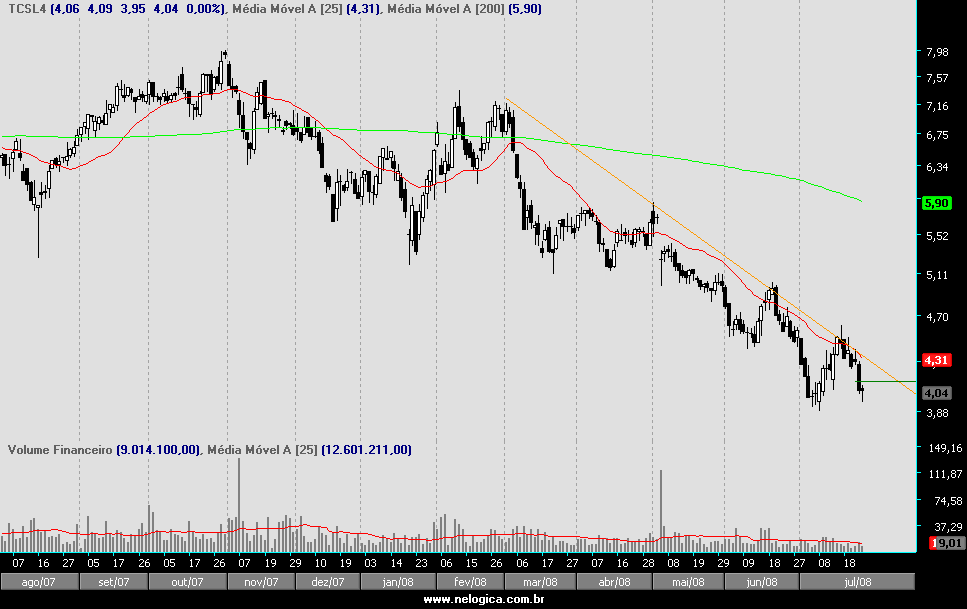Choose the dez/07 month segment
The image size is (967, 609).
(328, 582)
